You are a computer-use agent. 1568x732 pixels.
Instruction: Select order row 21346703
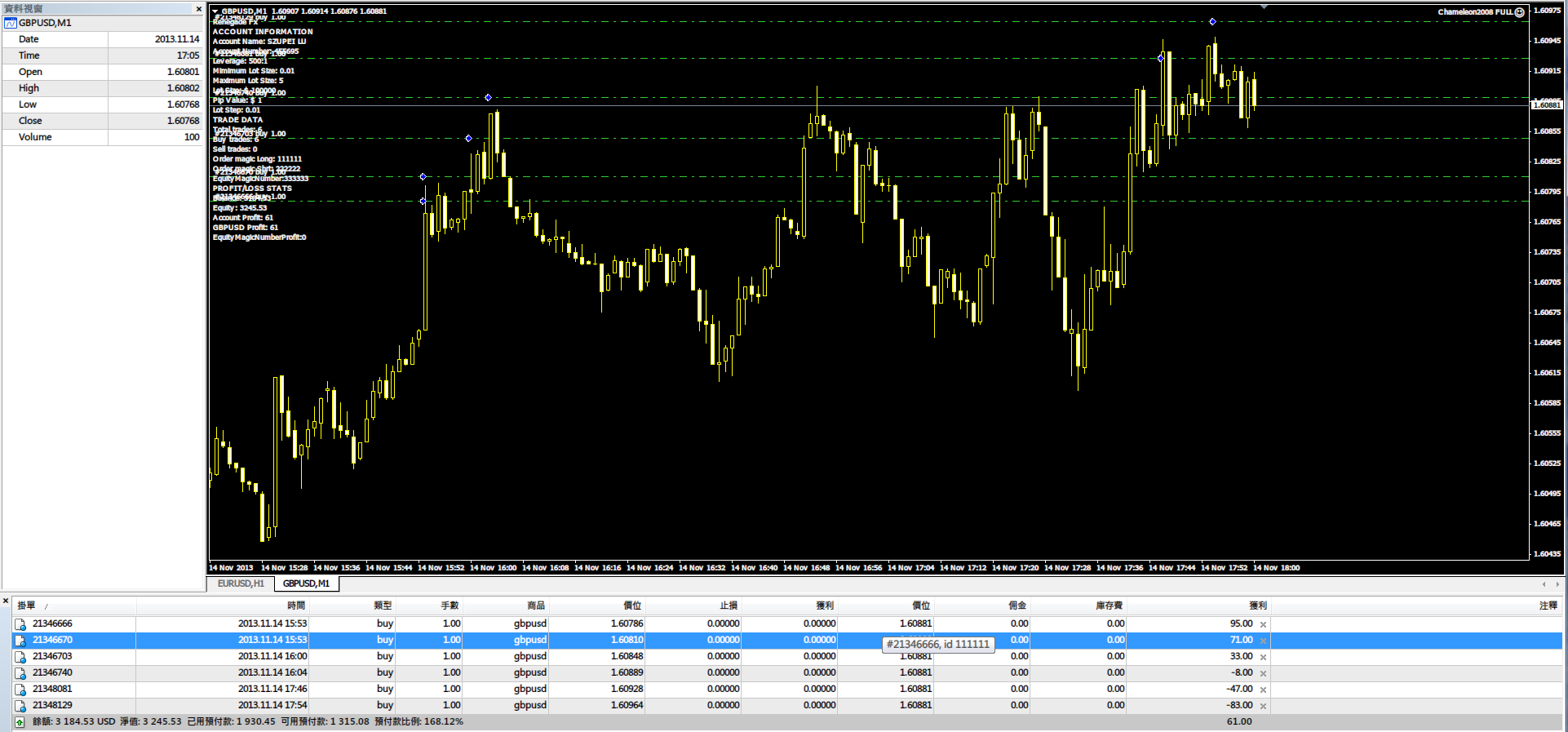[x=787, y=657]
